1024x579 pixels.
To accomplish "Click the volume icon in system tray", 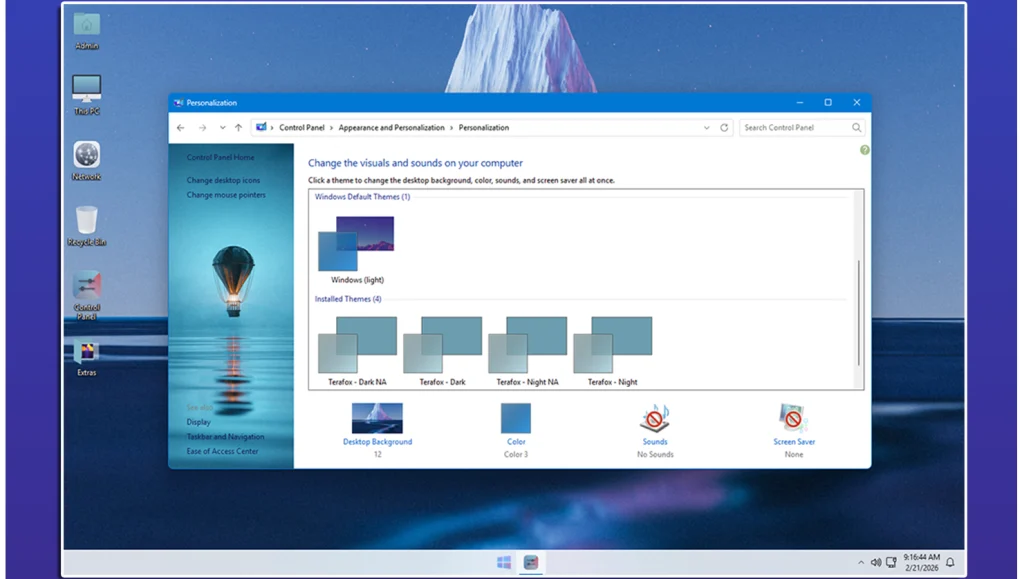I will 875,563.
